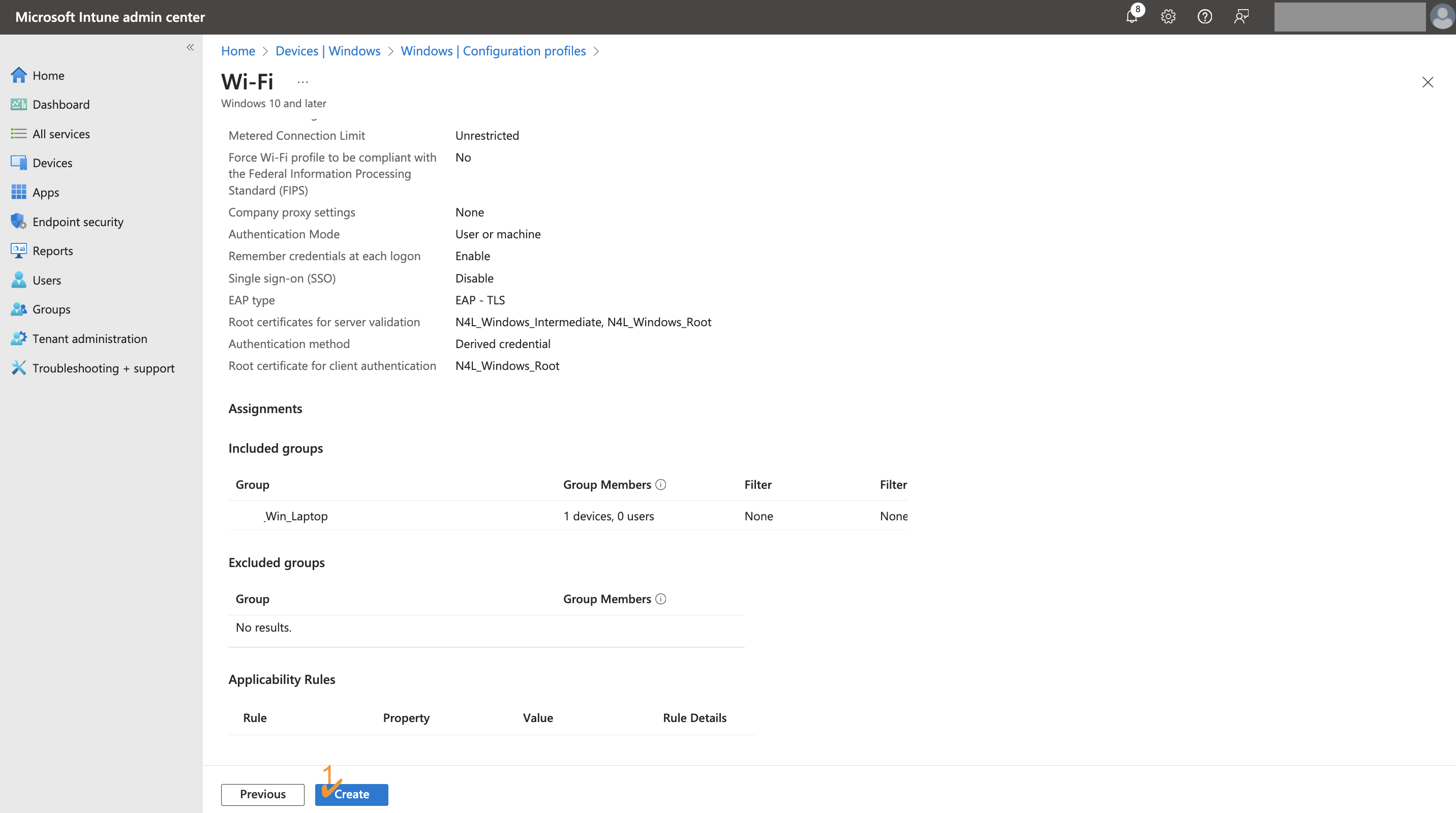The height and width of the screenshot is (813, 1456).
Task: Collapse the navigation sidebar with the chevron
Action: coord(190,47)
